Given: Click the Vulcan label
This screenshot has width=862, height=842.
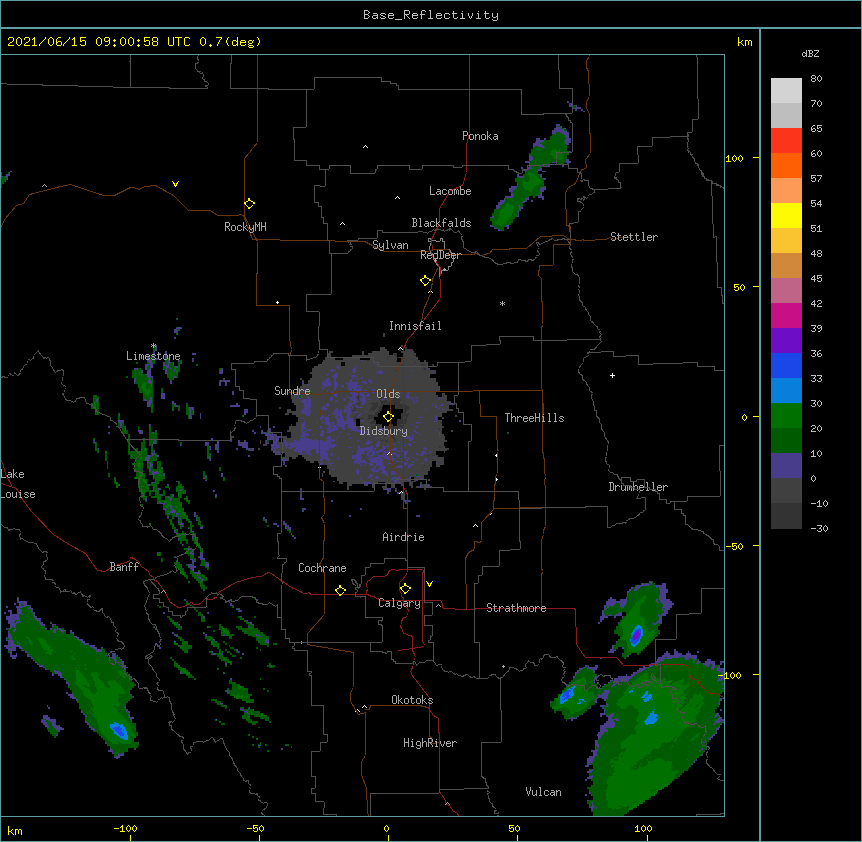Looking at the screenshot, I should pyautogui.click(x=543, y=792).
